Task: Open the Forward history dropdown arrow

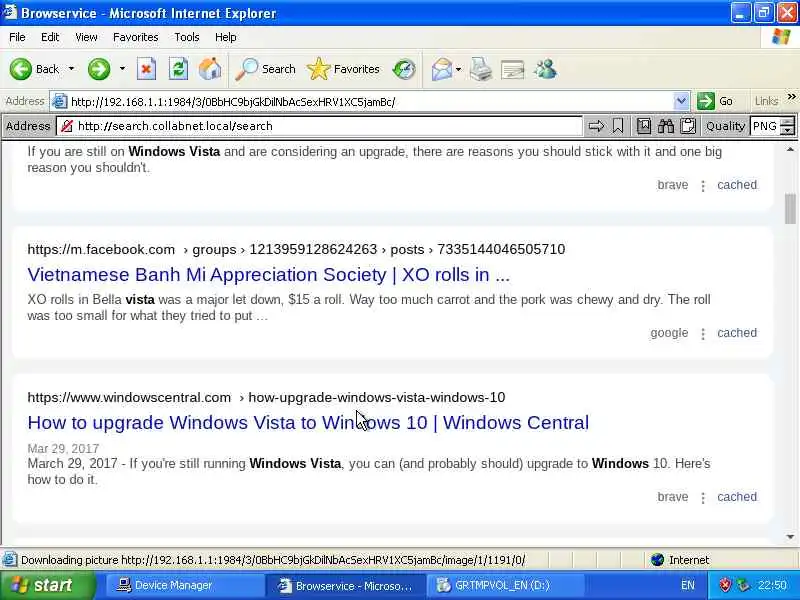Action: pyautogui.click(x=122, y=69)
